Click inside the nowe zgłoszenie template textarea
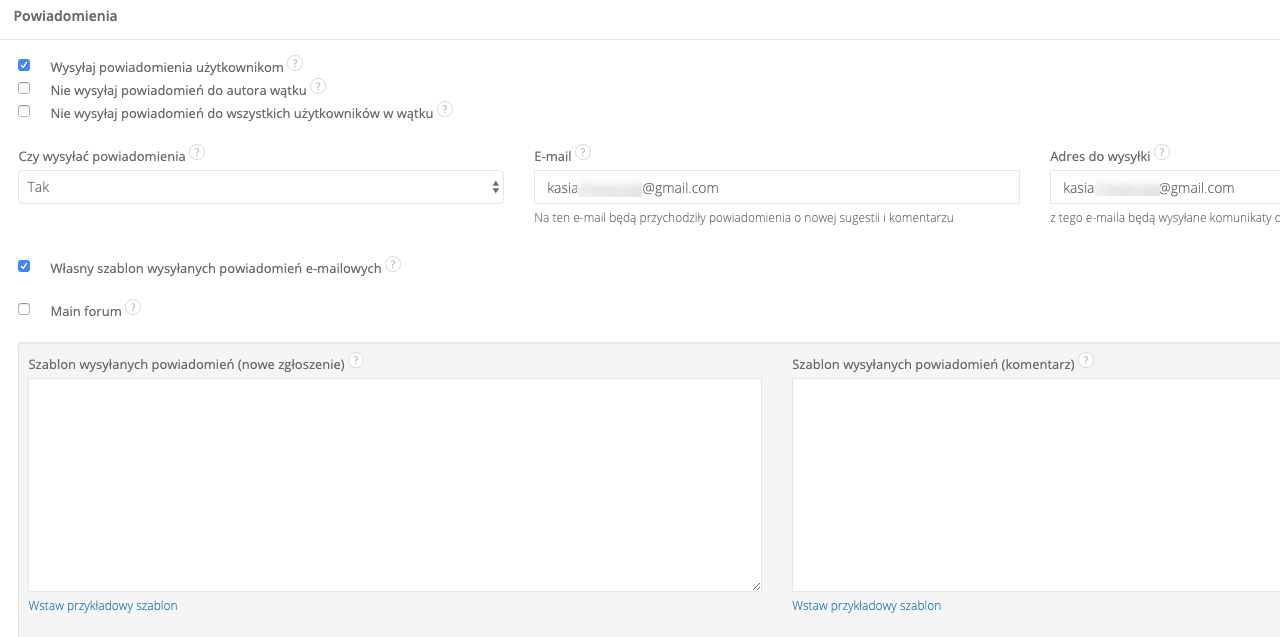The width and height of the screenshot is (1280, 637). [x=394, y=484]
